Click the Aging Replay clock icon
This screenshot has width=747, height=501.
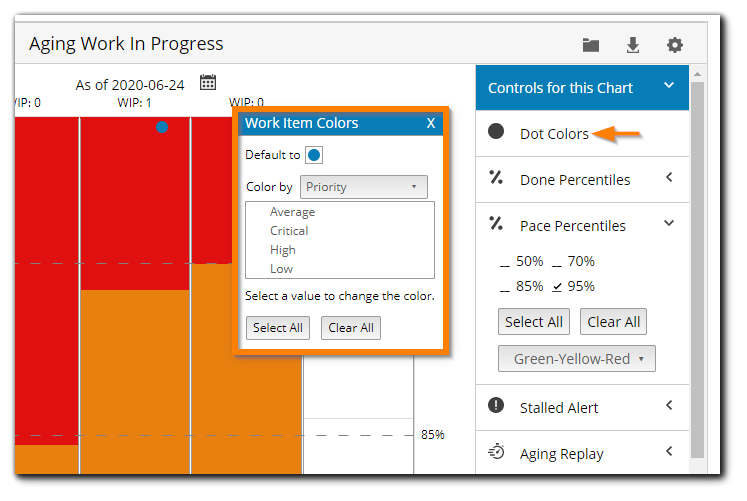click(496, 452)
